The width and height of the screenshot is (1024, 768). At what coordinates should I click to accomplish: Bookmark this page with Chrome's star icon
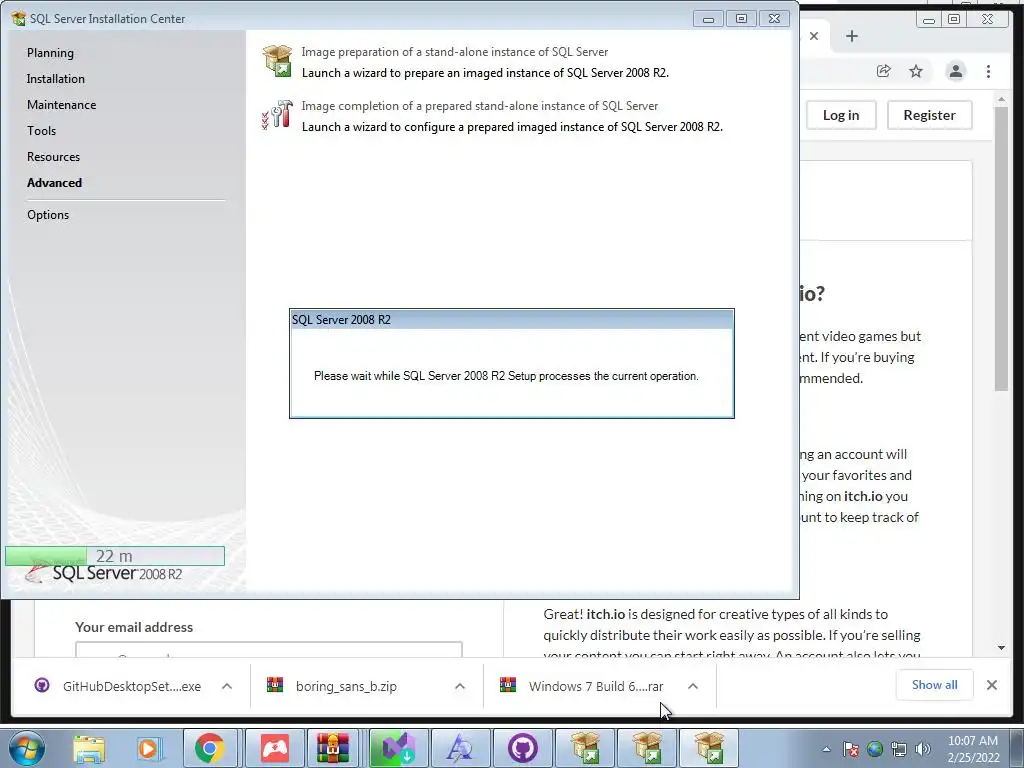pyautogui.click(x=916, y=71)
